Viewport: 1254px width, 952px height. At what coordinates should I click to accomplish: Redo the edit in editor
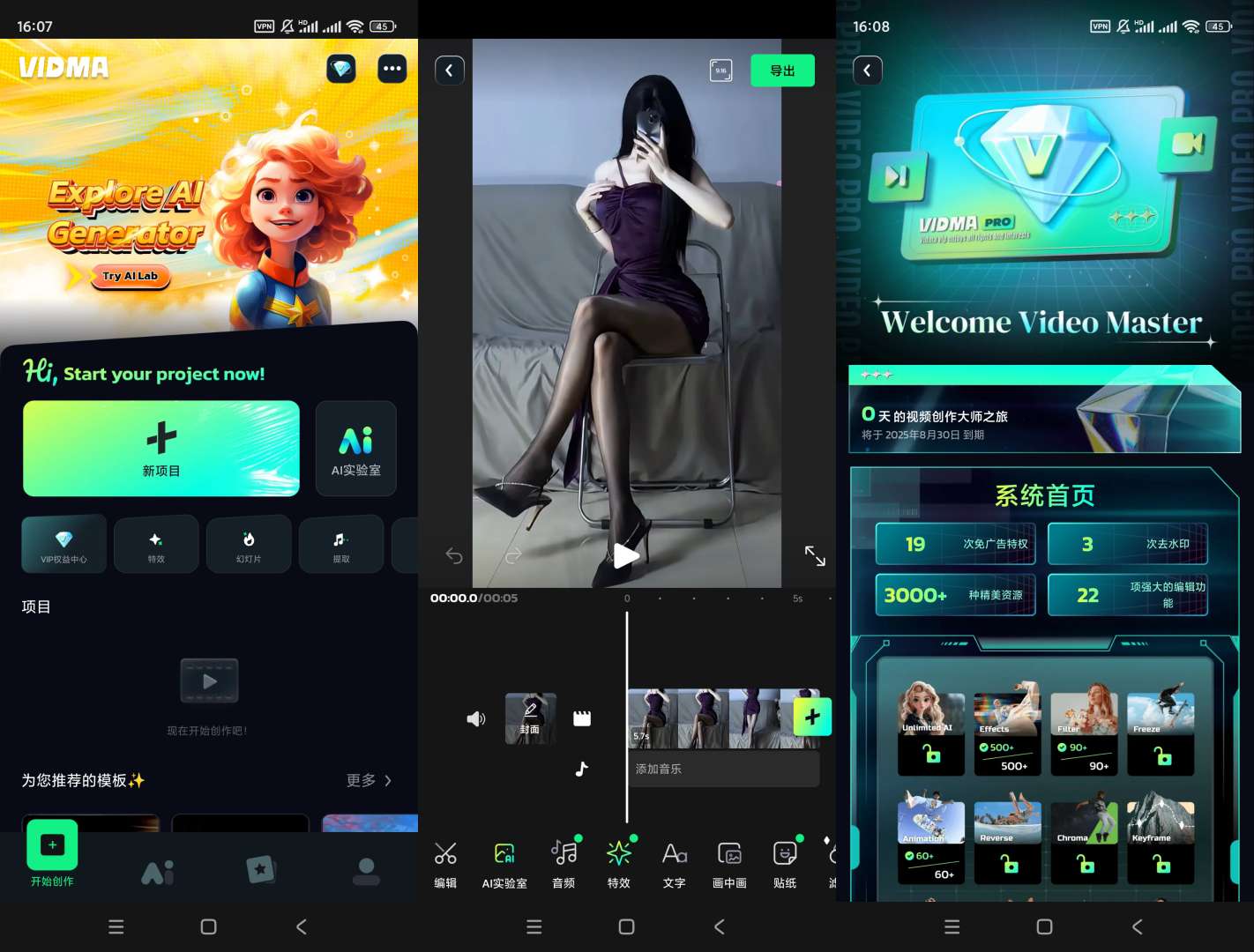pyautogui.click(x=513, y=555)
